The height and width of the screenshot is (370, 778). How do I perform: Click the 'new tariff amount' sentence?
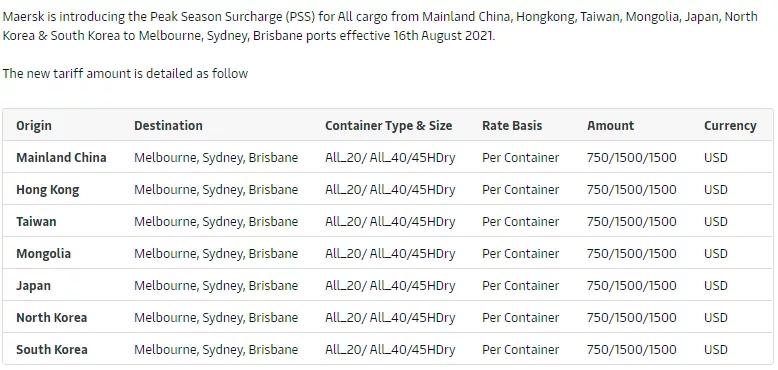(x=125, y=74)
